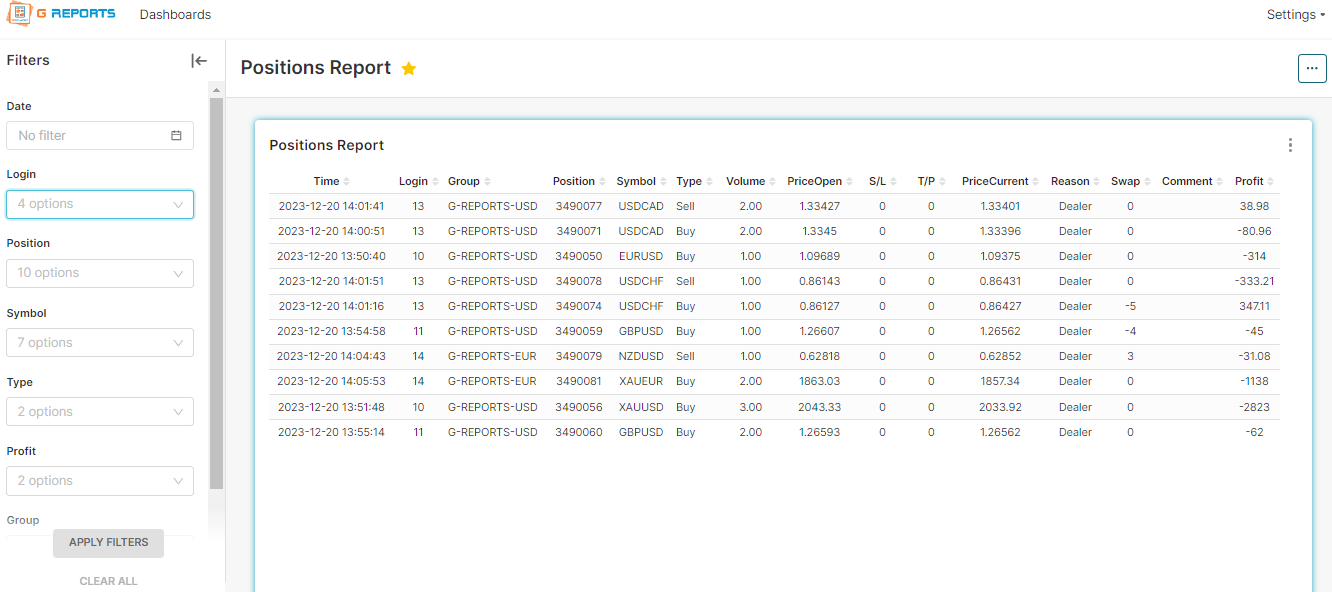Click Clear All filters link
This screenshot has height=592, width=1332.
(x=108, y=581)
